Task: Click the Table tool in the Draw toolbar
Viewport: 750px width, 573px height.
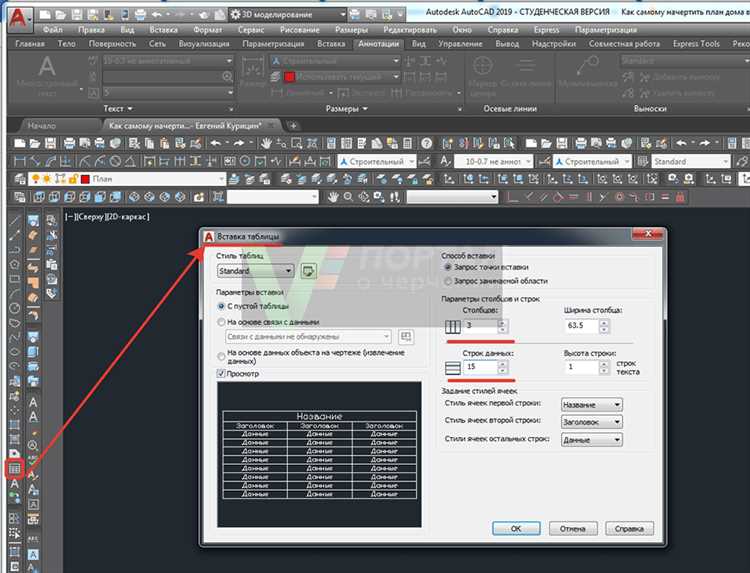Action: [14, 469]
